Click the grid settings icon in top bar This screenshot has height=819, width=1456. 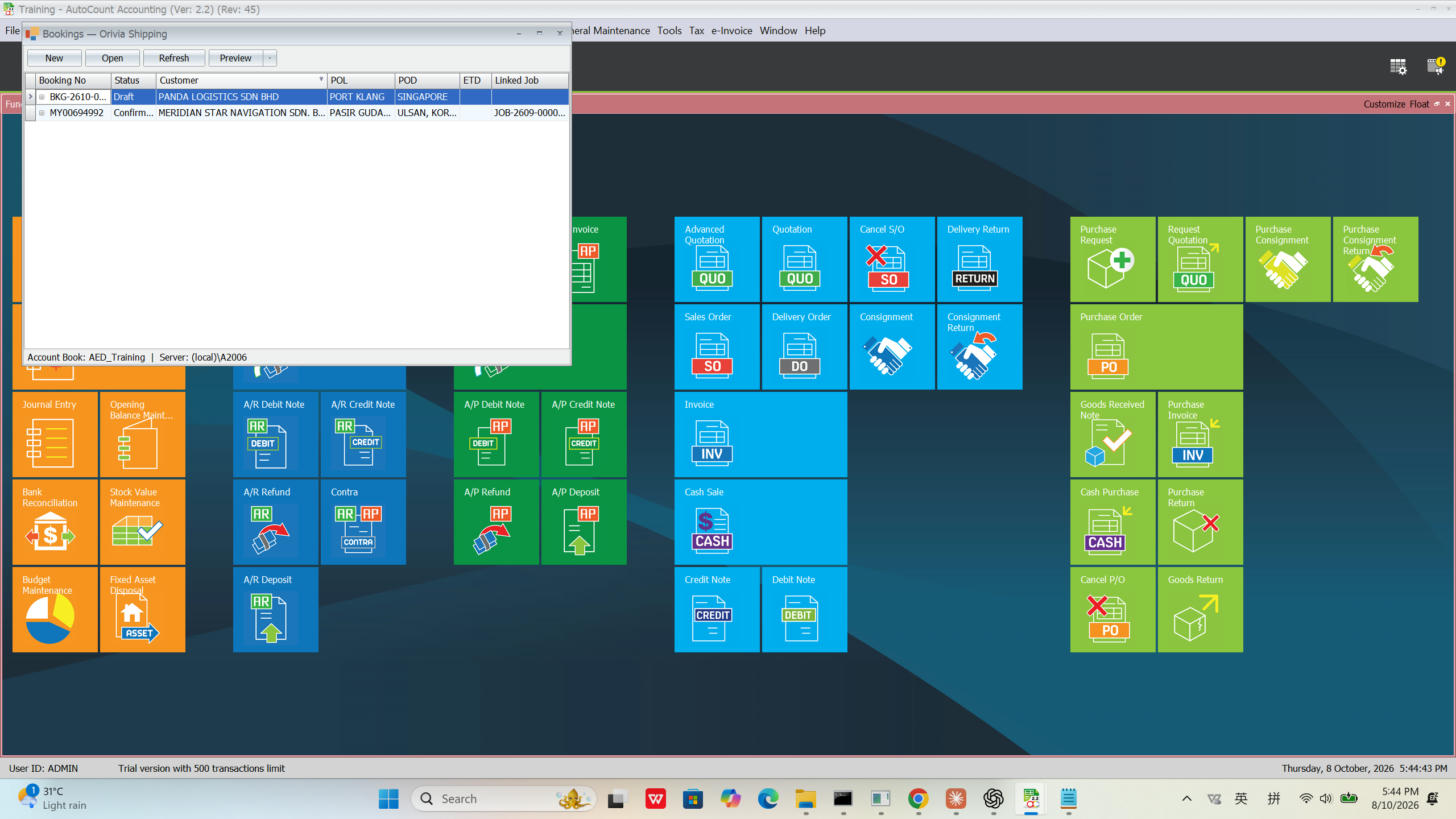coord(1398,66)
